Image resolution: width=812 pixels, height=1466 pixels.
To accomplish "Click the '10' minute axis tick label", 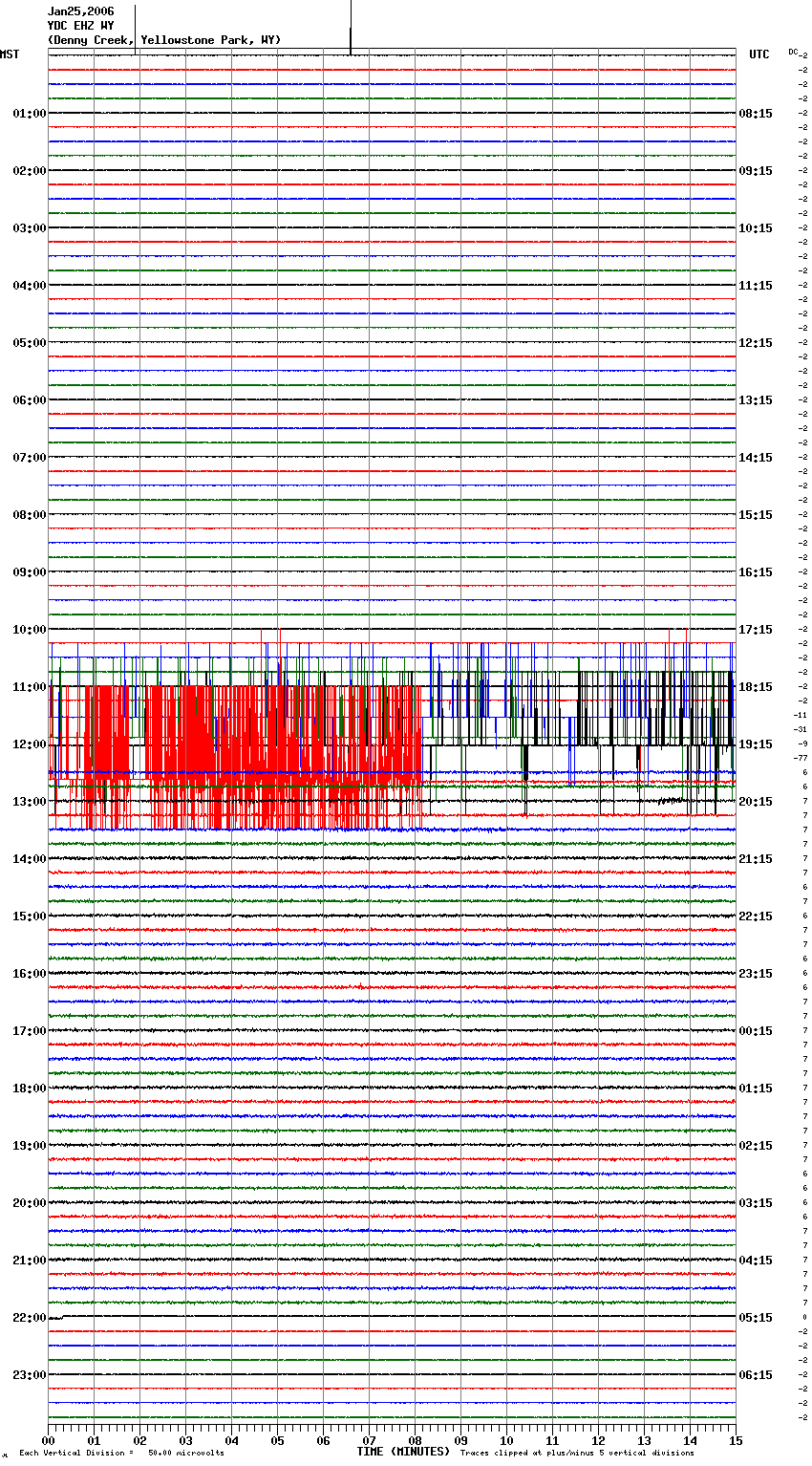I will 506,1440.
